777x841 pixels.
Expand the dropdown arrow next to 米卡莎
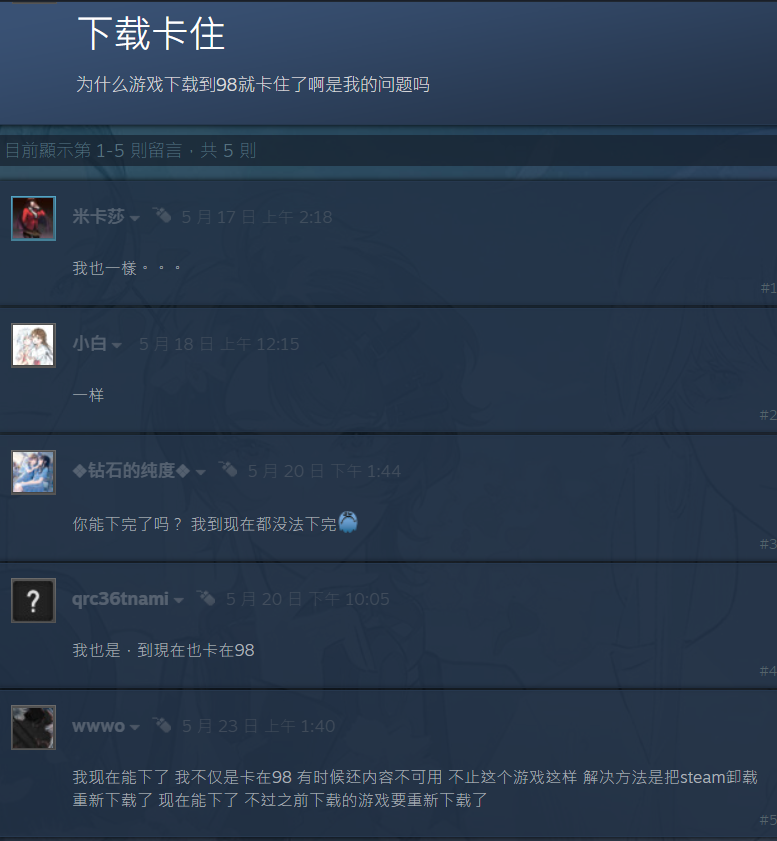(135, 218)
